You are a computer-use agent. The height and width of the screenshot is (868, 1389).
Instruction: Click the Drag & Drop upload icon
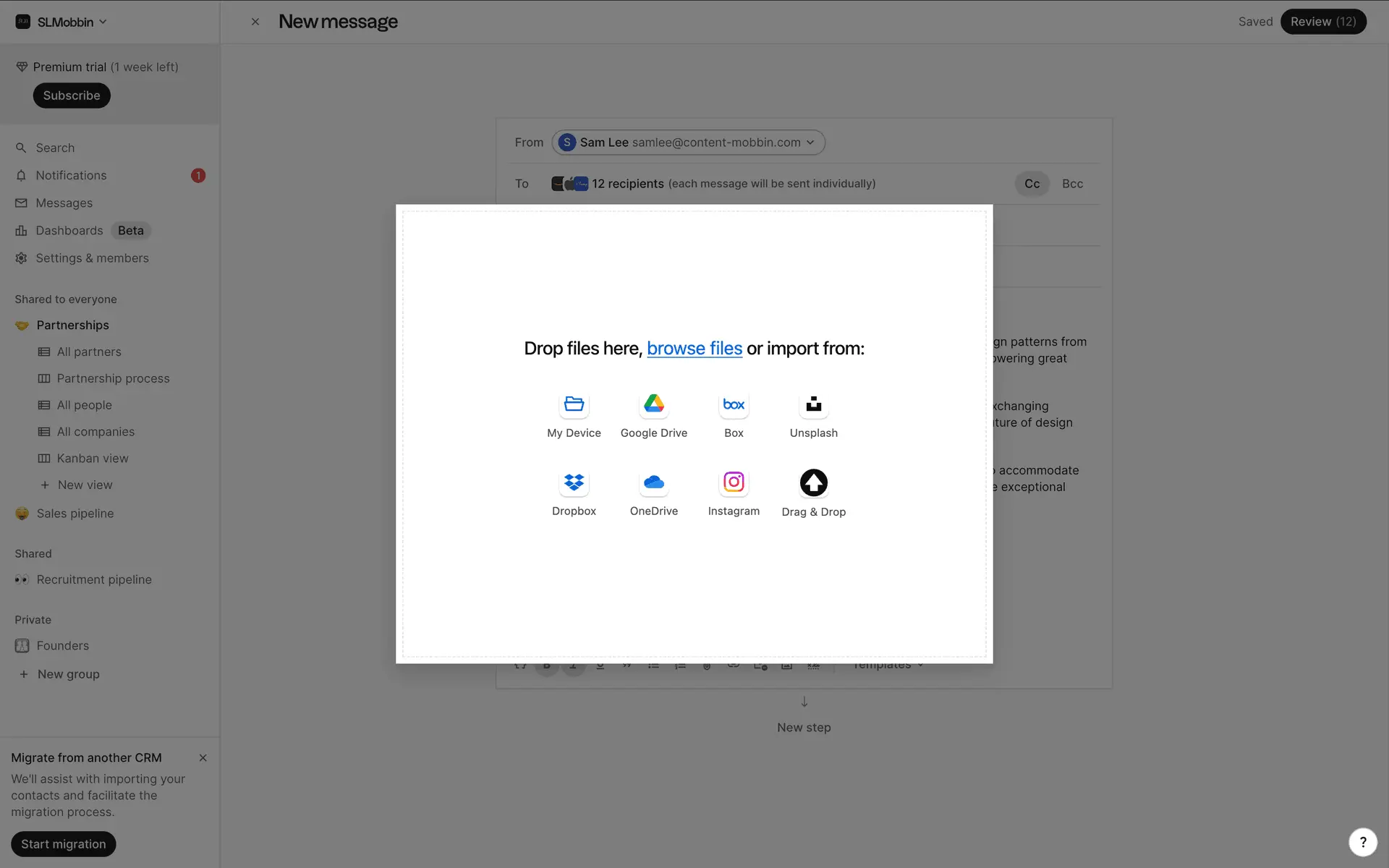click(x=813, y=482)
